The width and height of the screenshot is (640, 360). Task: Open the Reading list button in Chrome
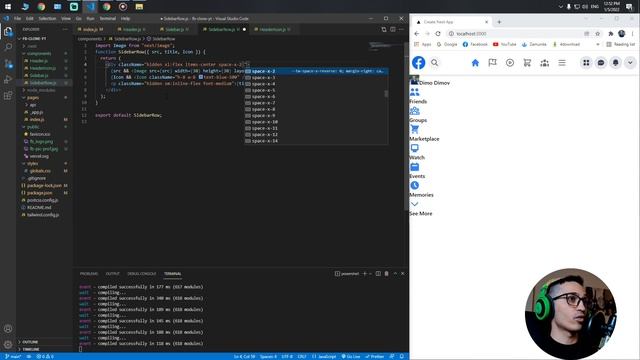621,44
